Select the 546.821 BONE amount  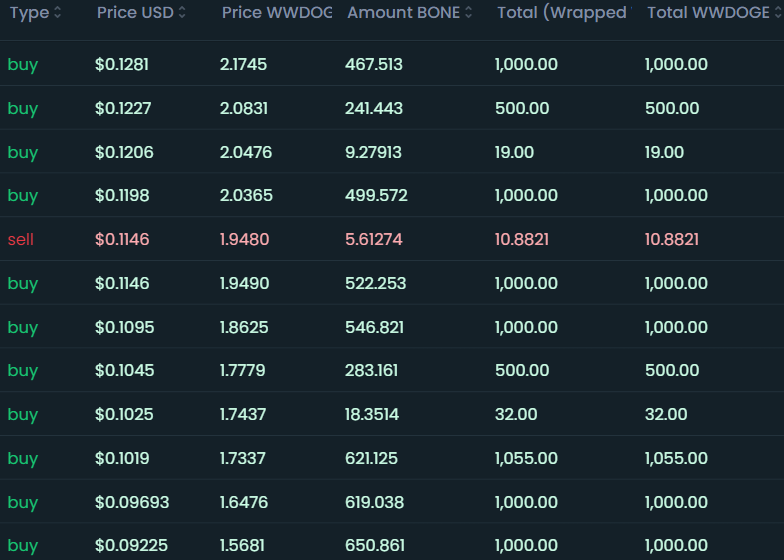click(374, 328)
